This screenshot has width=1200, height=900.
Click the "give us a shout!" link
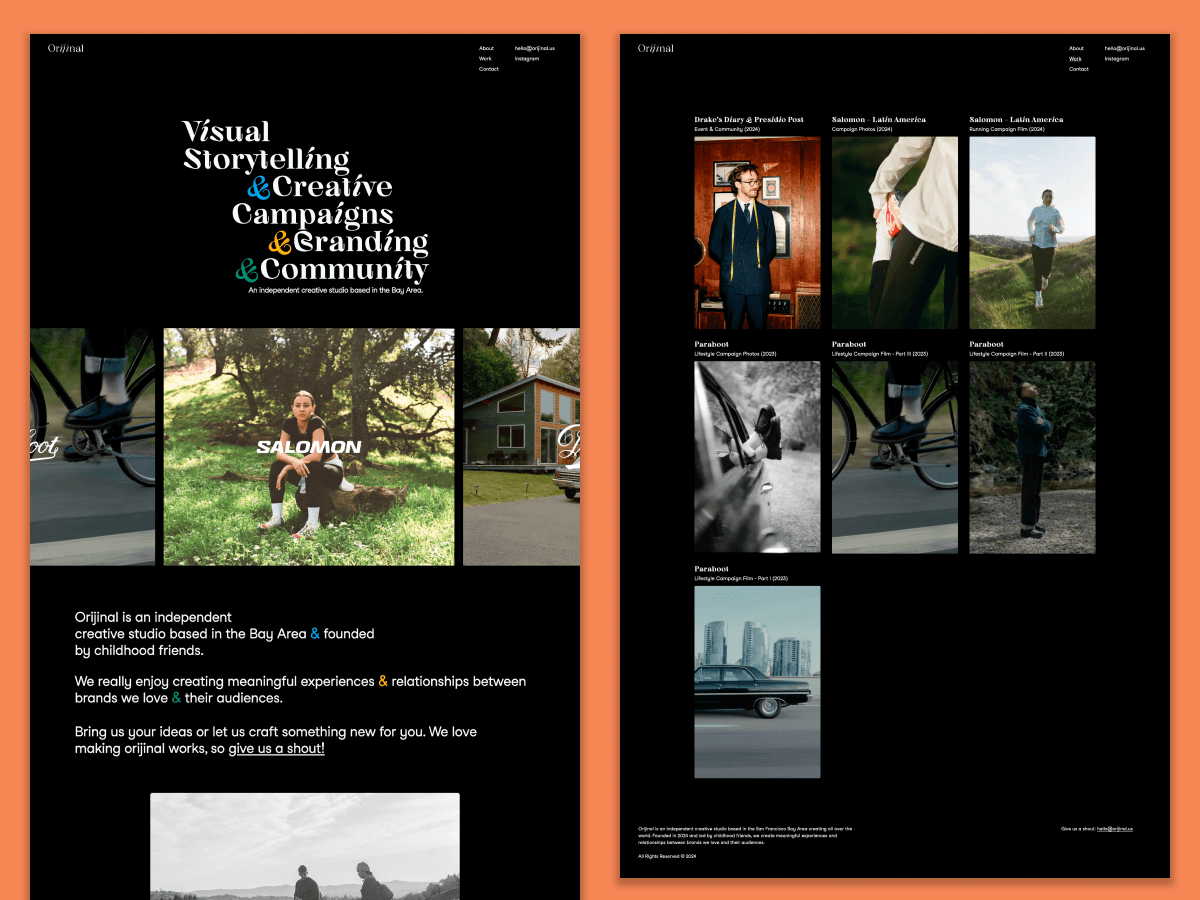pos(276,748)
